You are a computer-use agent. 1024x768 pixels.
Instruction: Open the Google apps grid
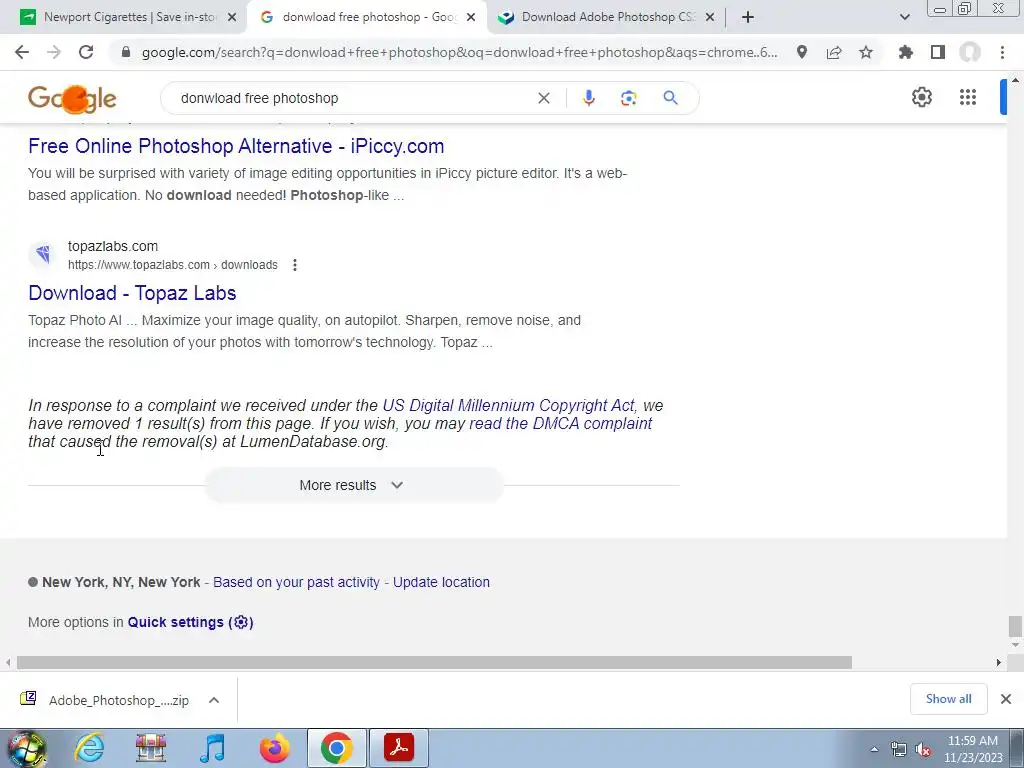coord(968,97)
